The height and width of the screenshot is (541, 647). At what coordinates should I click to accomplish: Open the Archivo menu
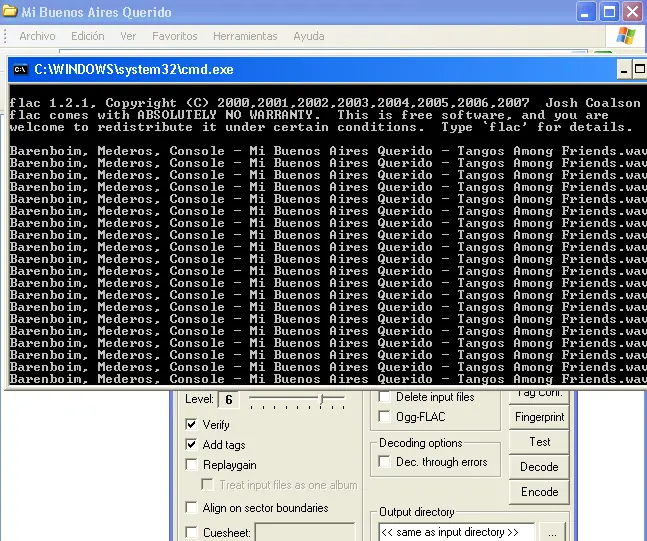[37, 36]
